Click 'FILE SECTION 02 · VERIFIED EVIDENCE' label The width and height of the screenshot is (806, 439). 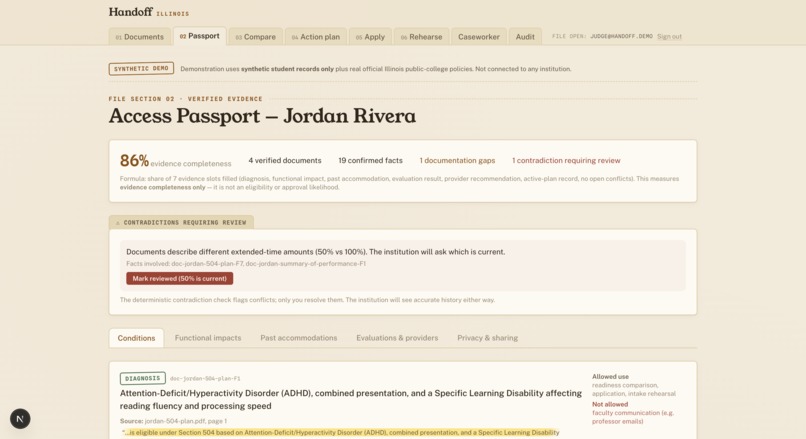(185, 99)
